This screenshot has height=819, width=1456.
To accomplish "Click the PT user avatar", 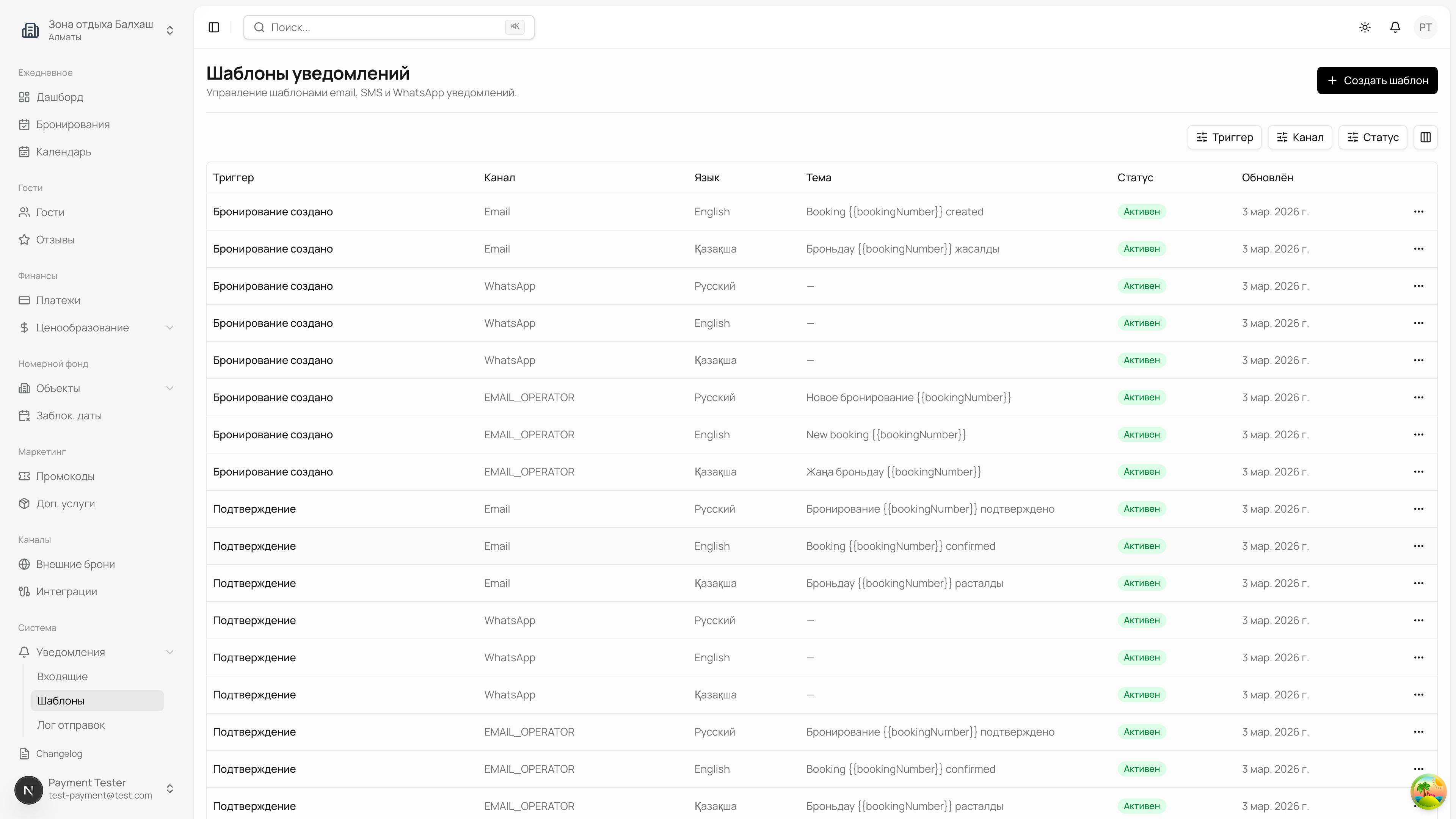I will pyautogui.click(x=1425, y=27).
